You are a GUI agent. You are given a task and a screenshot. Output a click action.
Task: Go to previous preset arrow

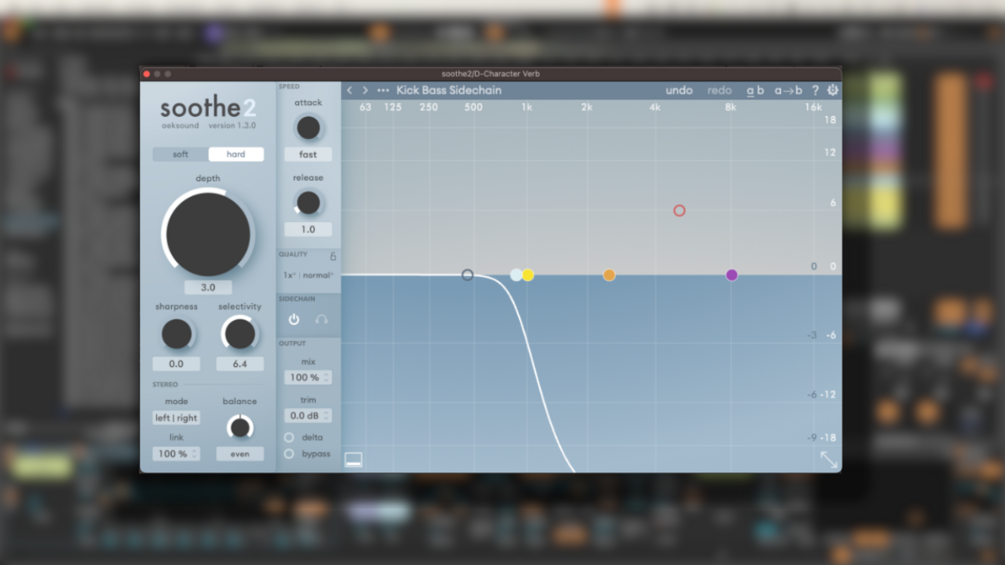tap(349, 90)
